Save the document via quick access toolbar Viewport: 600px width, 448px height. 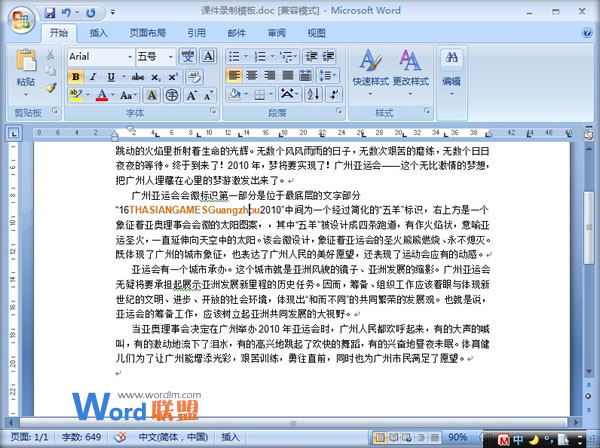50,13
